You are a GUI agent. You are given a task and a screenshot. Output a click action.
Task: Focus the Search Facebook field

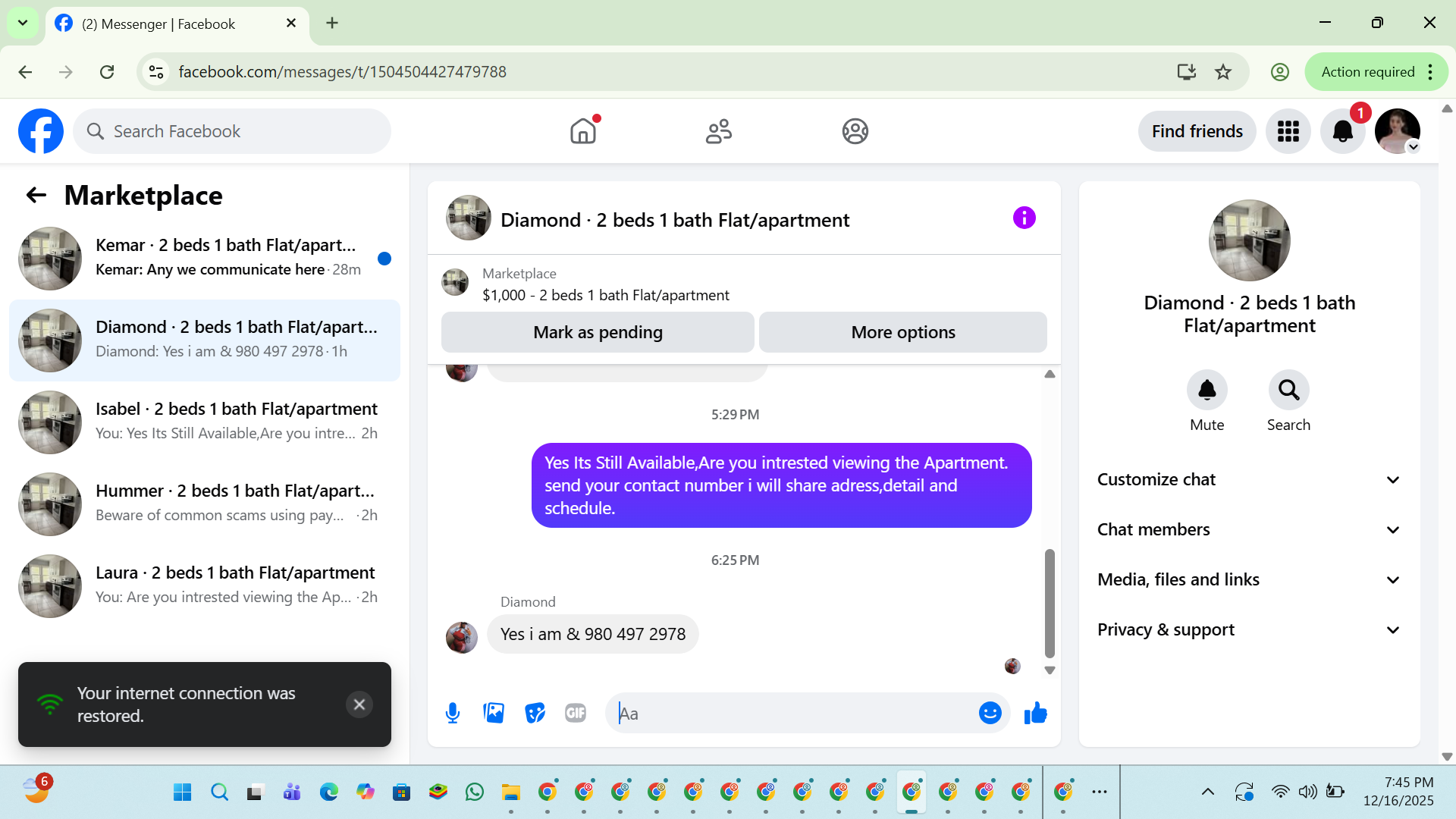click(x=232, y=131)
